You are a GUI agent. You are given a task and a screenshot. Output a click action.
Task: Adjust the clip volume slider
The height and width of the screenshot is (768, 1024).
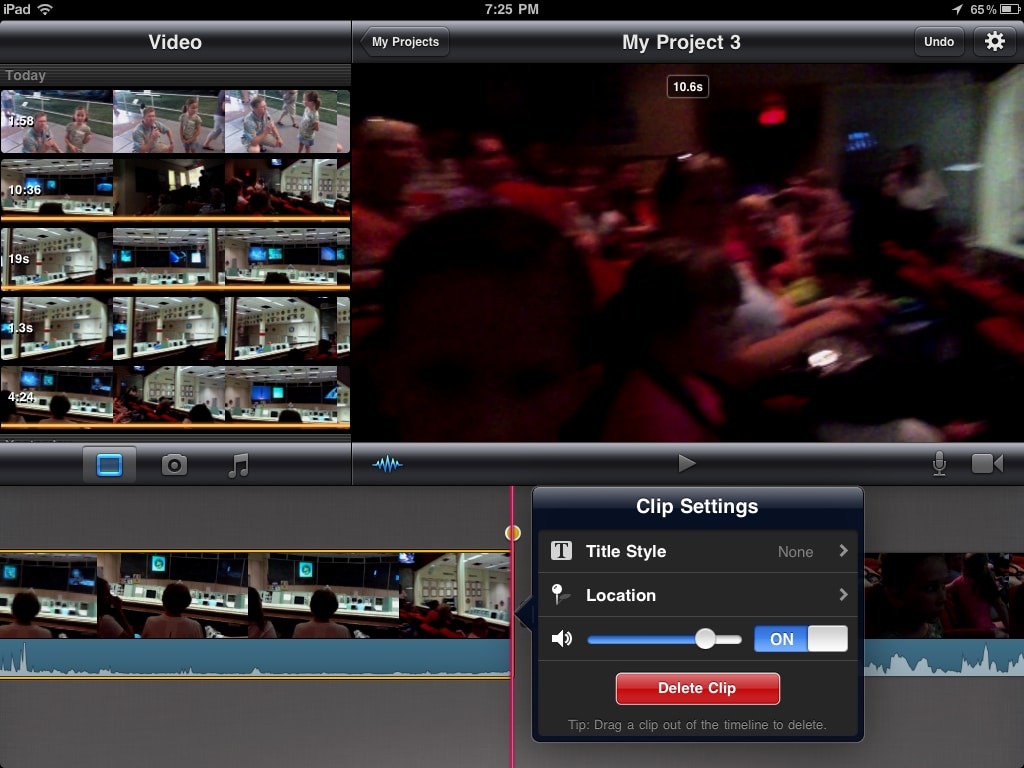coord(707,639)
